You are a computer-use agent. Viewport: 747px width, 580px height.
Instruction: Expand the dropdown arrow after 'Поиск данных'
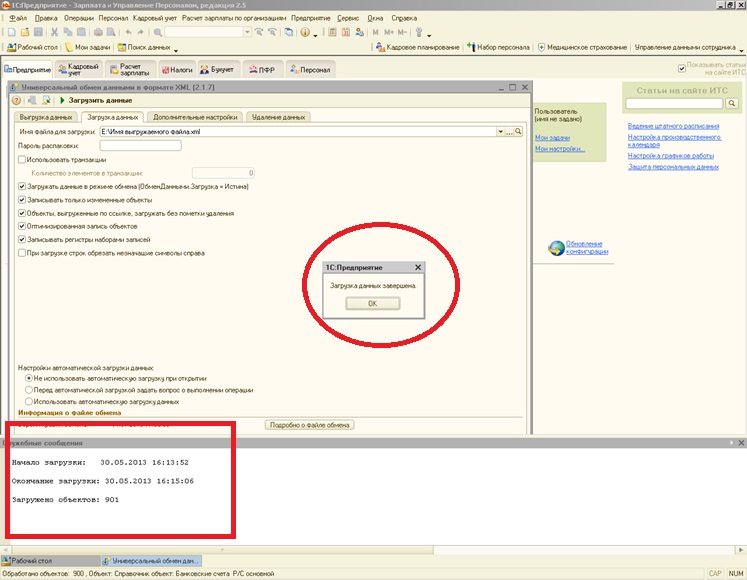176,50
